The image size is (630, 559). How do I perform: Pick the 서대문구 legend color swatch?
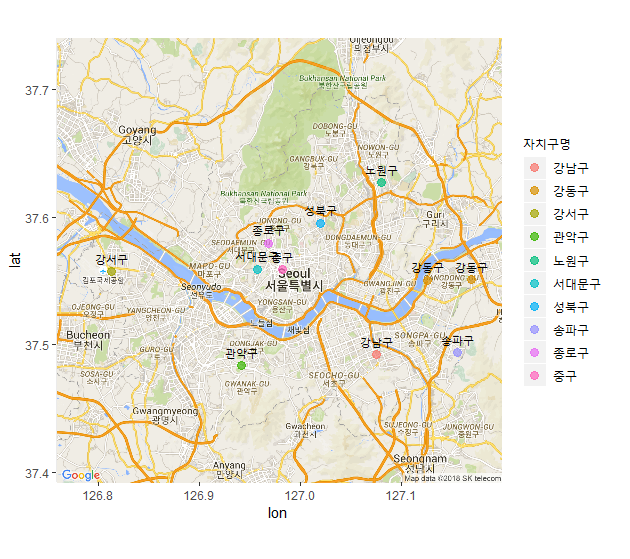534,283
